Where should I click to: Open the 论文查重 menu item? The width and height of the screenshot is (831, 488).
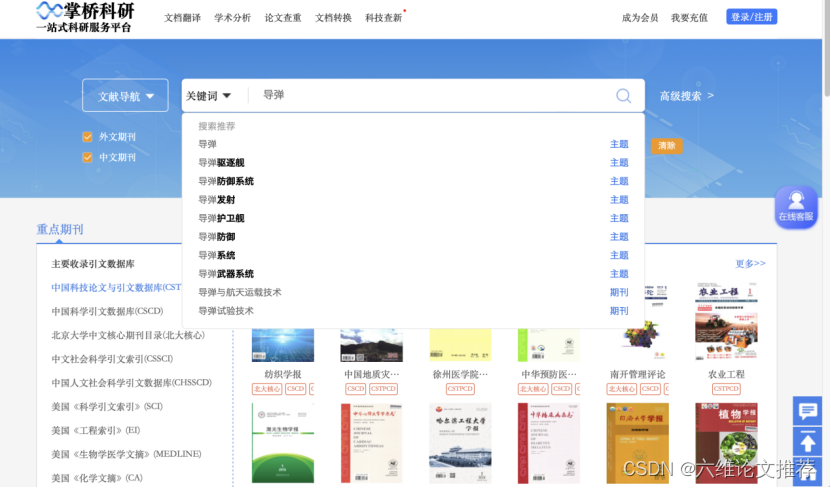[x=282, y=18]
